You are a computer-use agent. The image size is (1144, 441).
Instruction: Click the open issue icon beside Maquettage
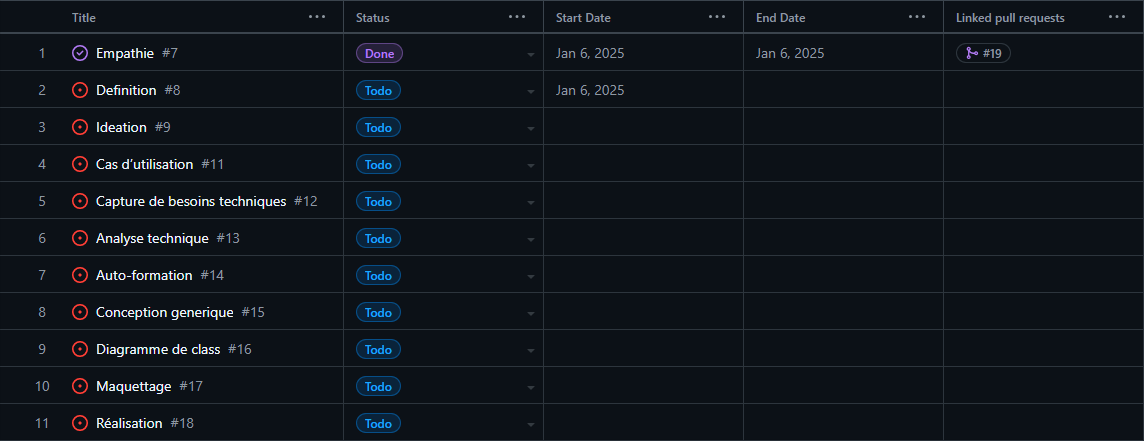click(80, 386)
